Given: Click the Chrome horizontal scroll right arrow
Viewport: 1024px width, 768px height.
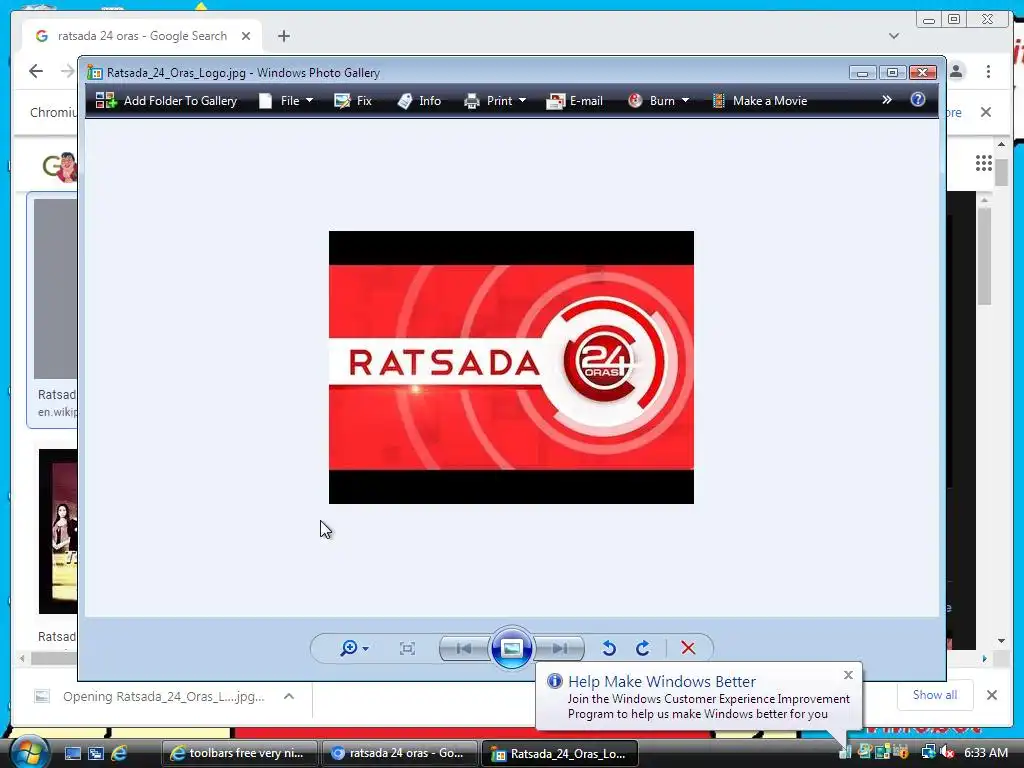Looking at the screenshot, I should [x=984, y=659].
